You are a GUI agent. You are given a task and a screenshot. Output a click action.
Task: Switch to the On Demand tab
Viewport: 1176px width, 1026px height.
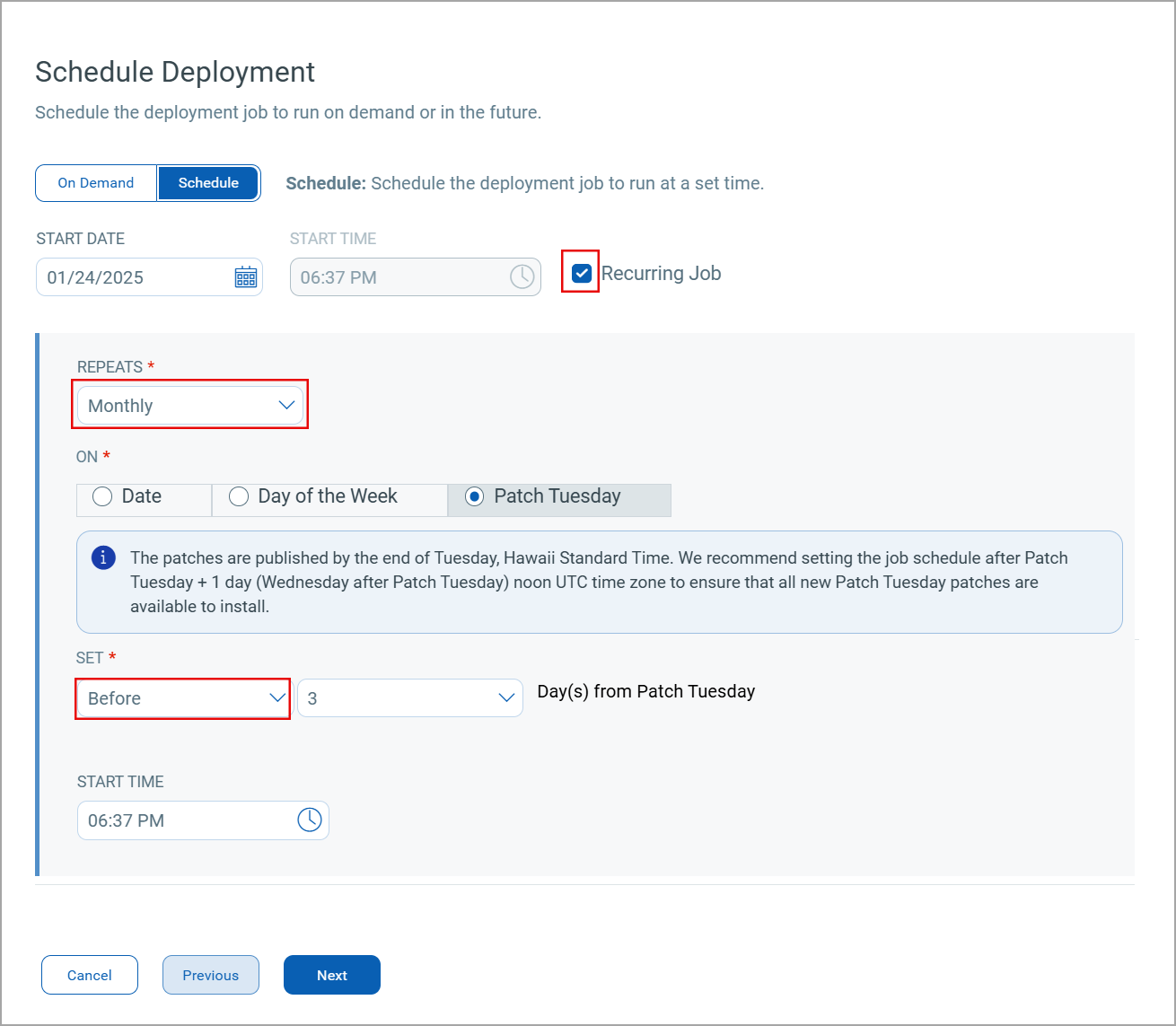(95, 182)
